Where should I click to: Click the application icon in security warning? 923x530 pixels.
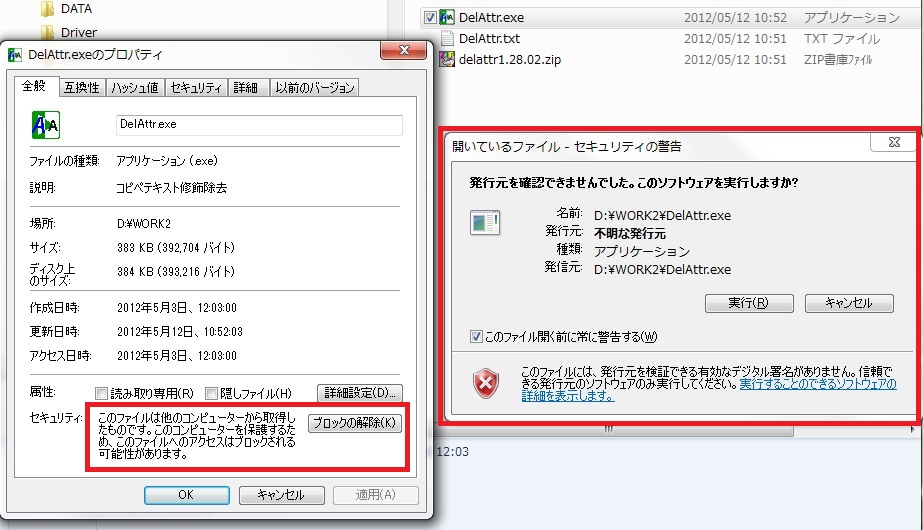[486, 223]
